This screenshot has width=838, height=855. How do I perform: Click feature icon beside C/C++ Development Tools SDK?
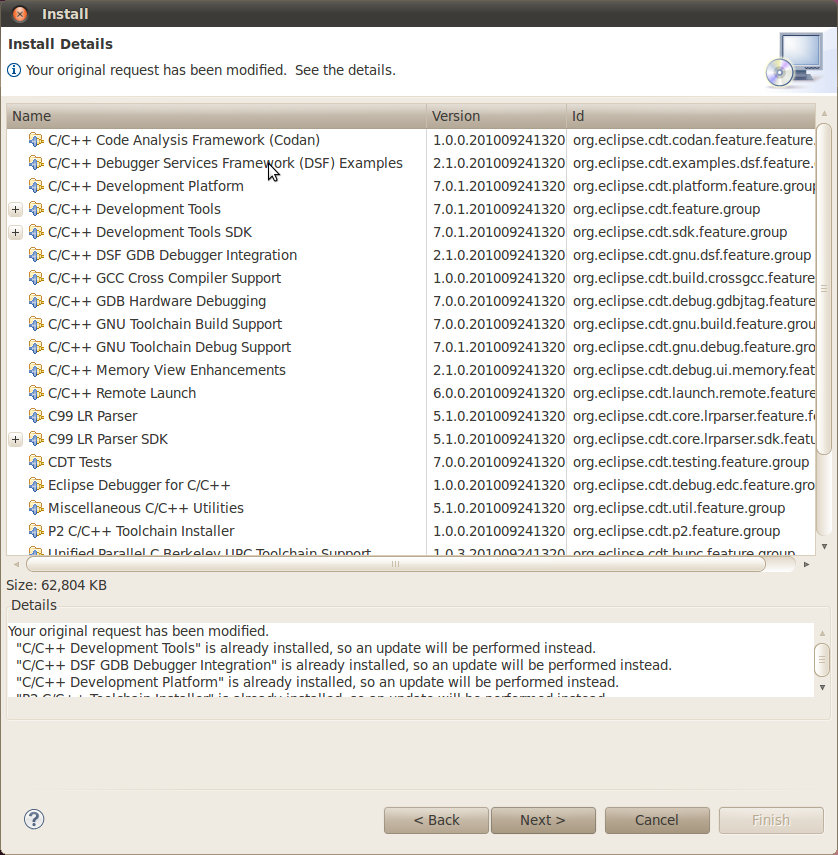[36, 232]
